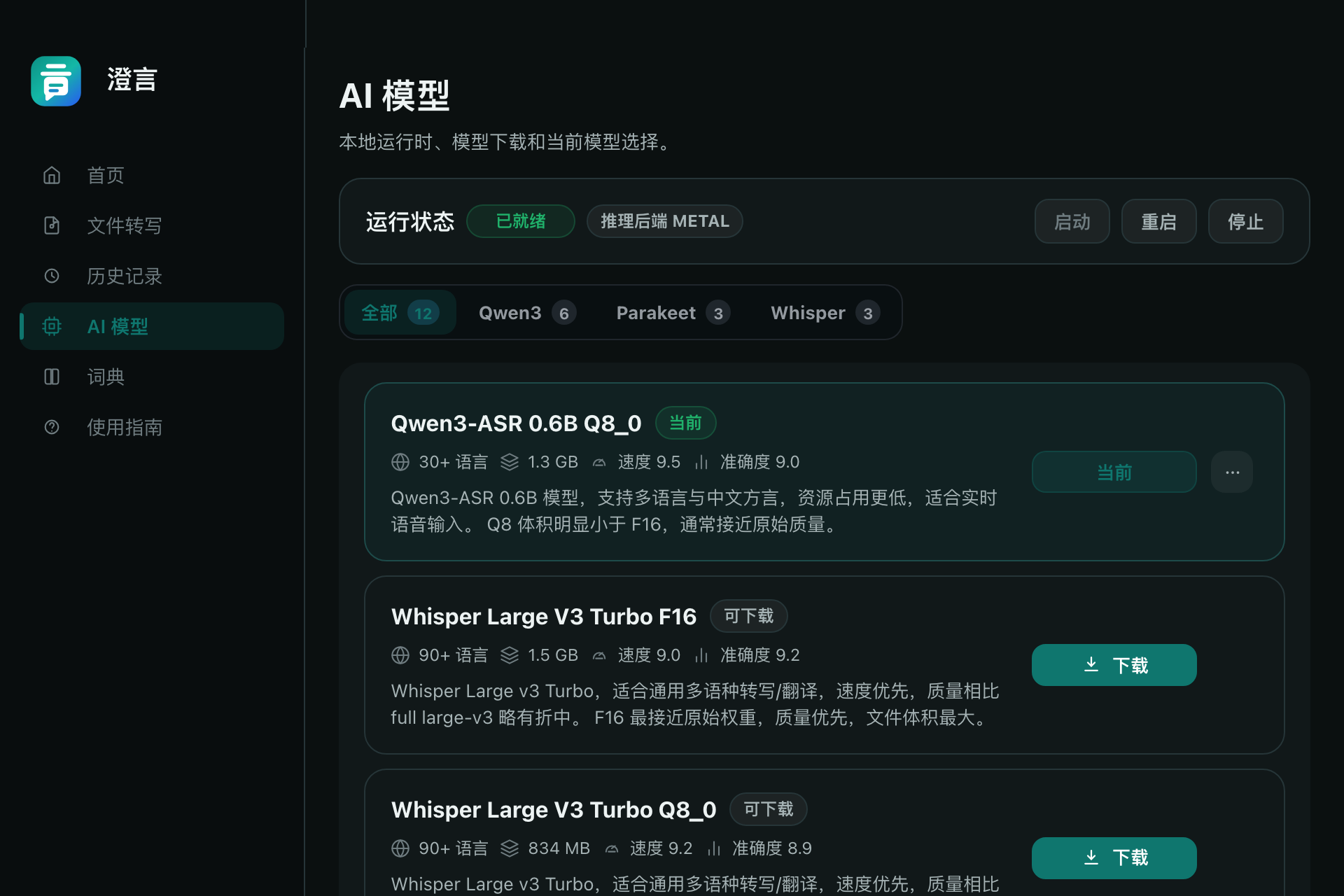
Task: Click the globe icon in Whisper Turbo F16 card
Action: (400, 655)
